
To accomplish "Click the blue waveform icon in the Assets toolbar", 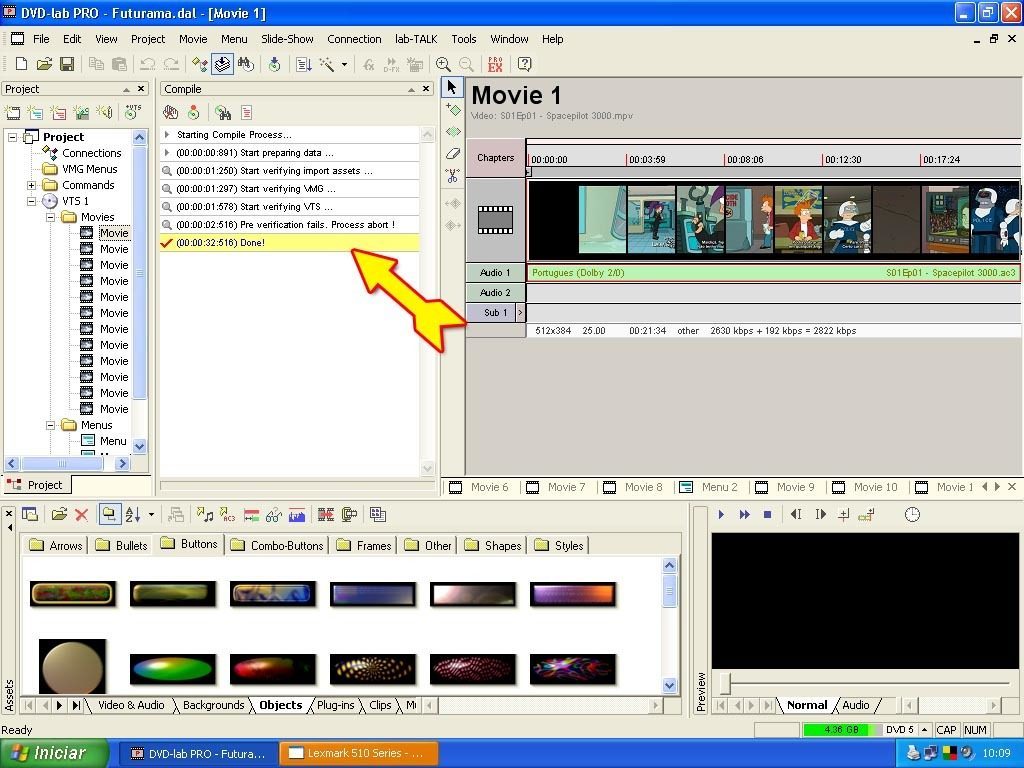I will pos(297,515).
